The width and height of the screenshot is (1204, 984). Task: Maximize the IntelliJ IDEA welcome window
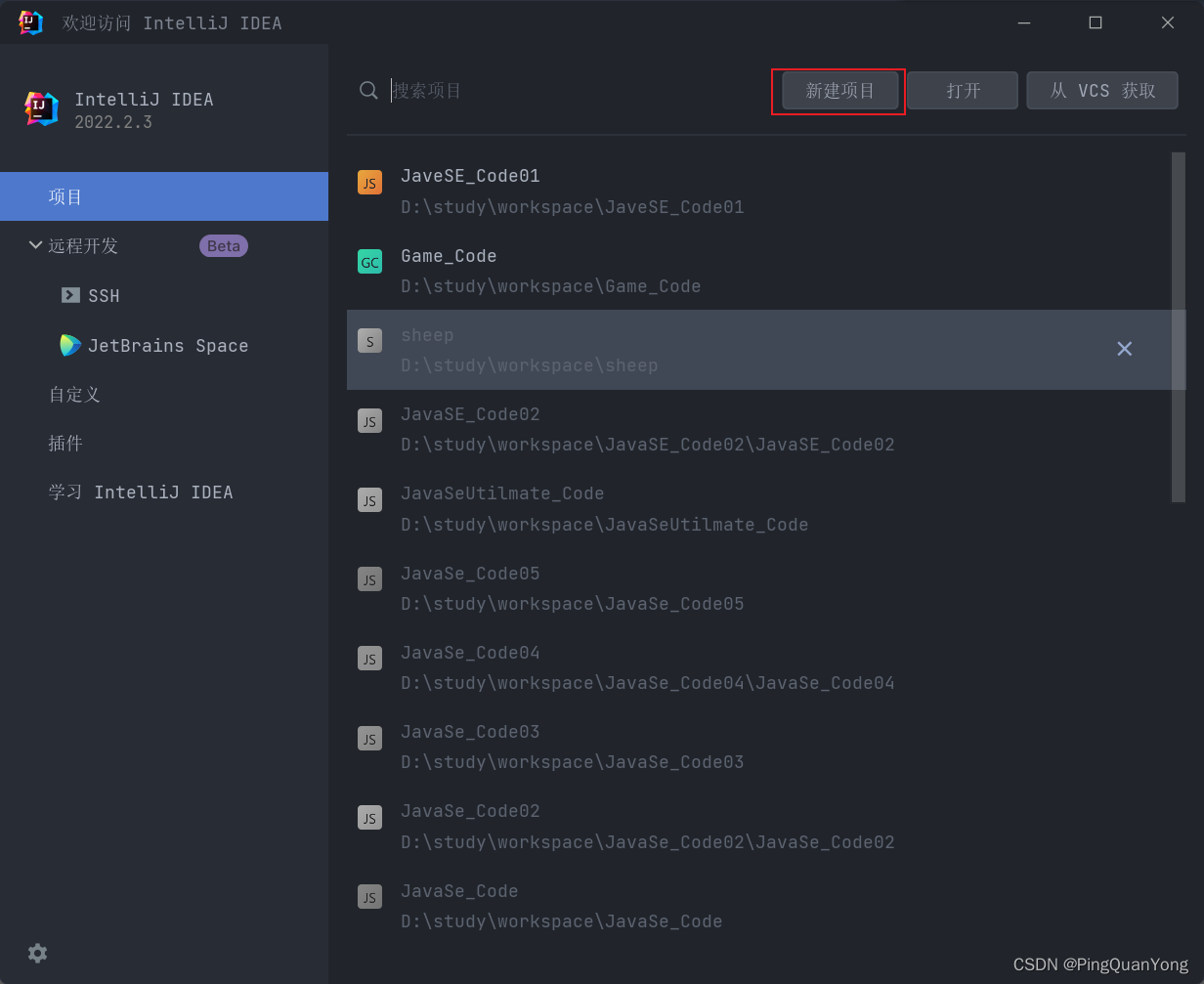pos(1096,22)
